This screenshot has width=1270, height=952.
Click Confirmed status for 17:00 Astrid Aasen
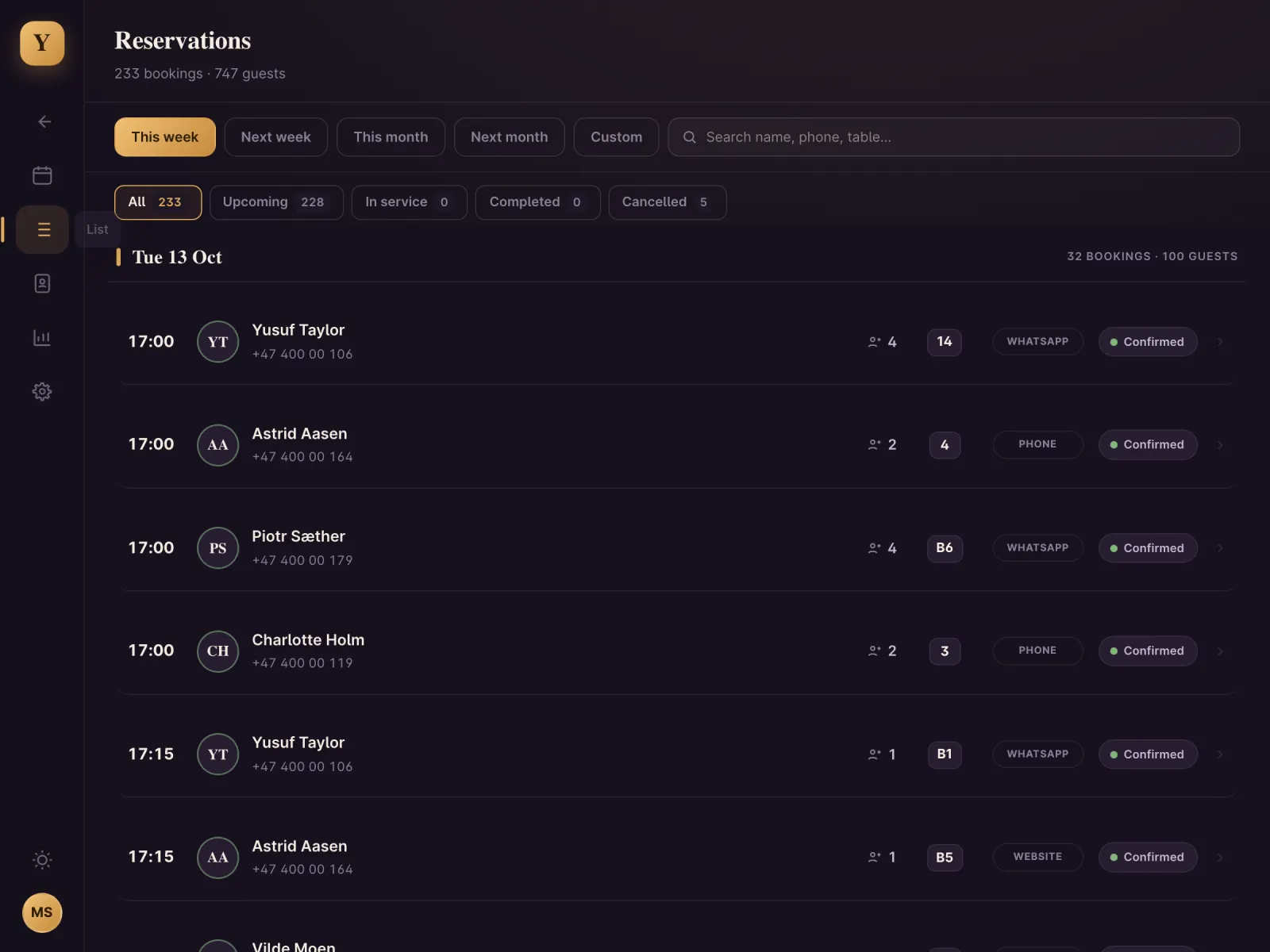pyautogui.click(x=1148, y=445)
